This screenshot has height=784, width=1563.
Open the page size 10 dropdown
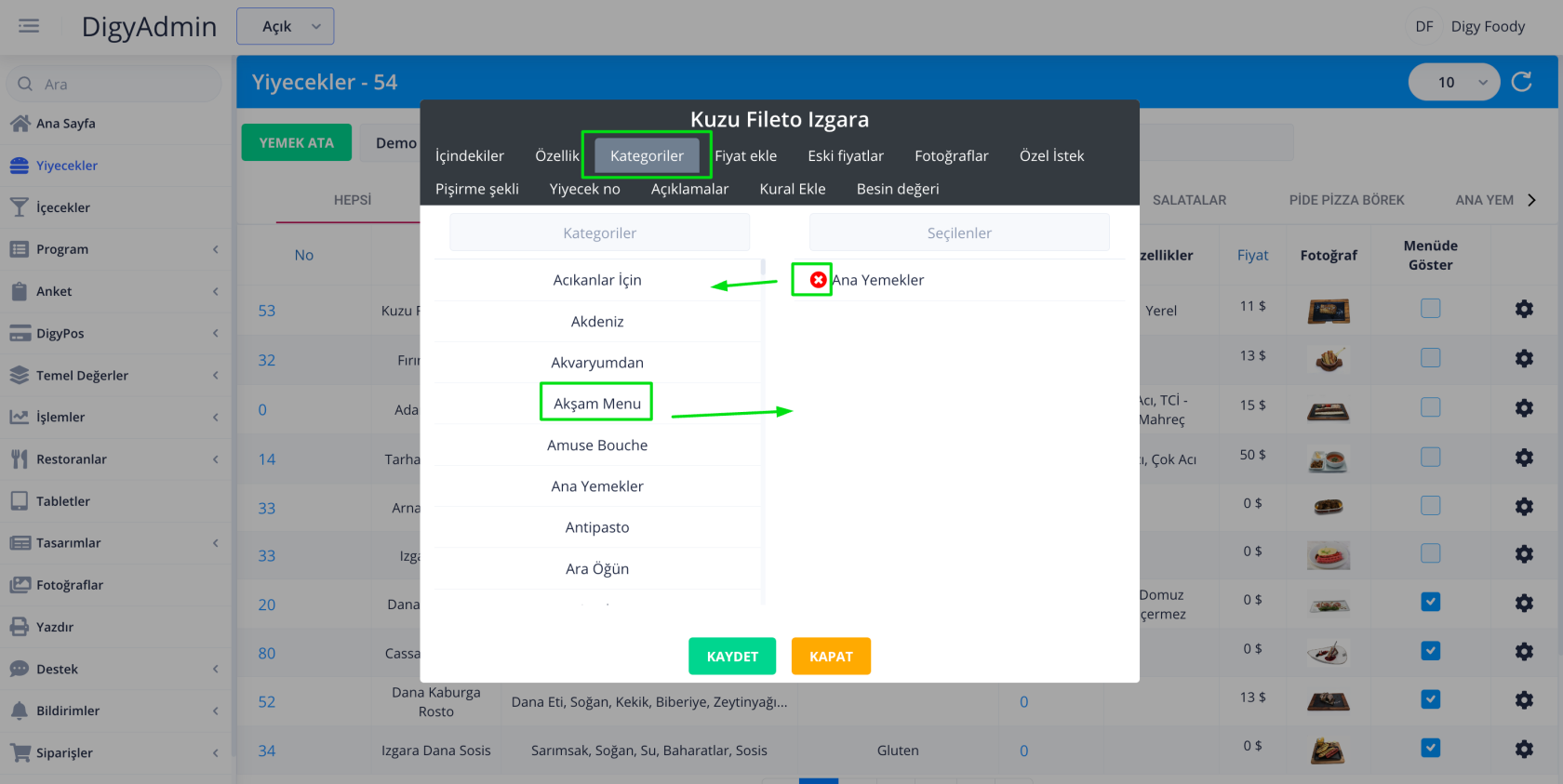pos(1453,82)
